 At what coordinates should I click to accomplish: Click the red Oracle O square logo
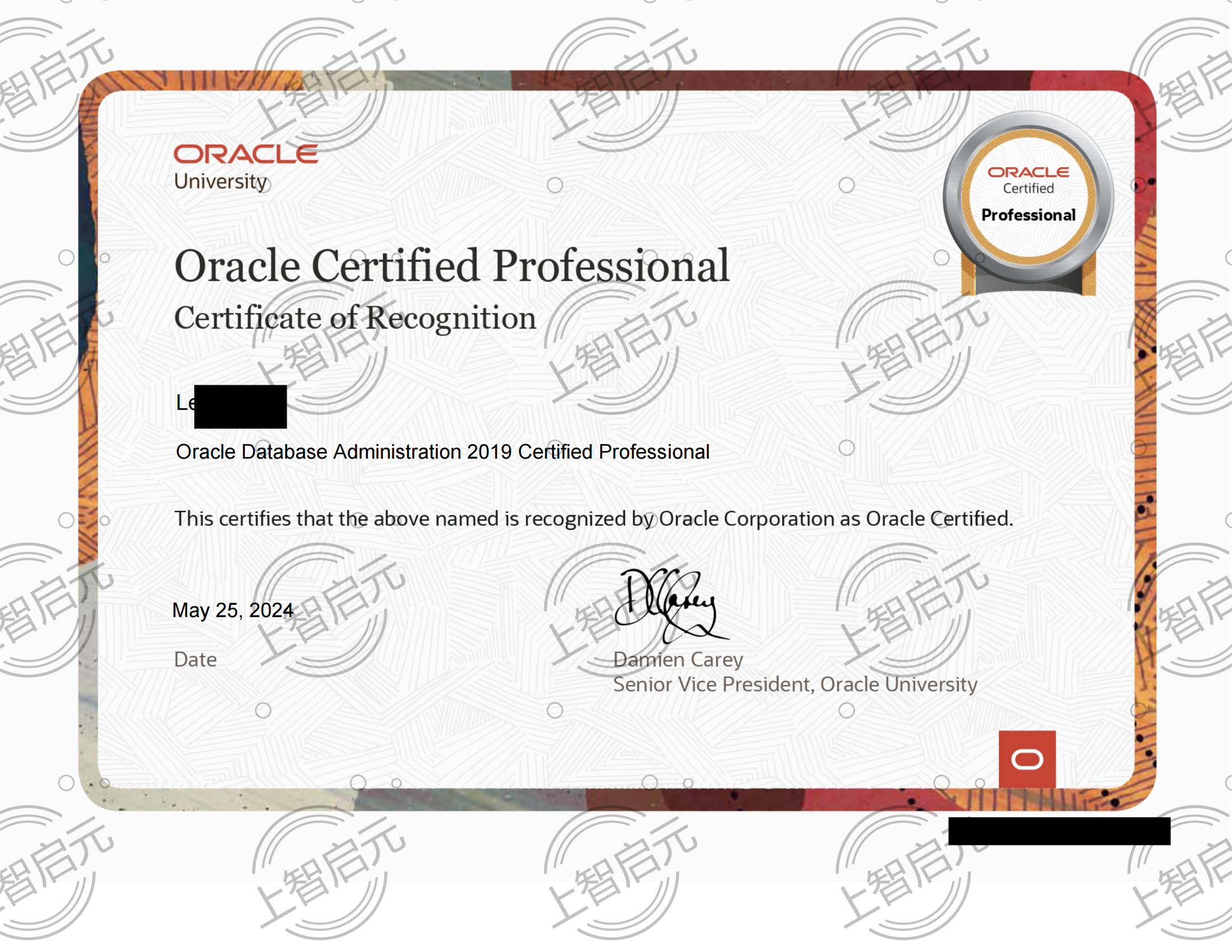(x=1027, y=759)
